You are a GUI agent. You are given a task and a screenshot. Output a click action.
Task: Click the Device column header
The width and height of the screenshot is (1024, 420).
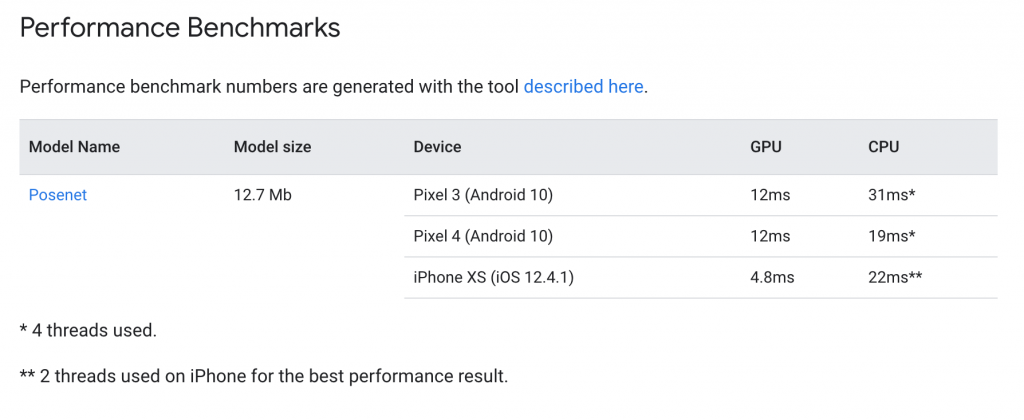pos(437,147)
